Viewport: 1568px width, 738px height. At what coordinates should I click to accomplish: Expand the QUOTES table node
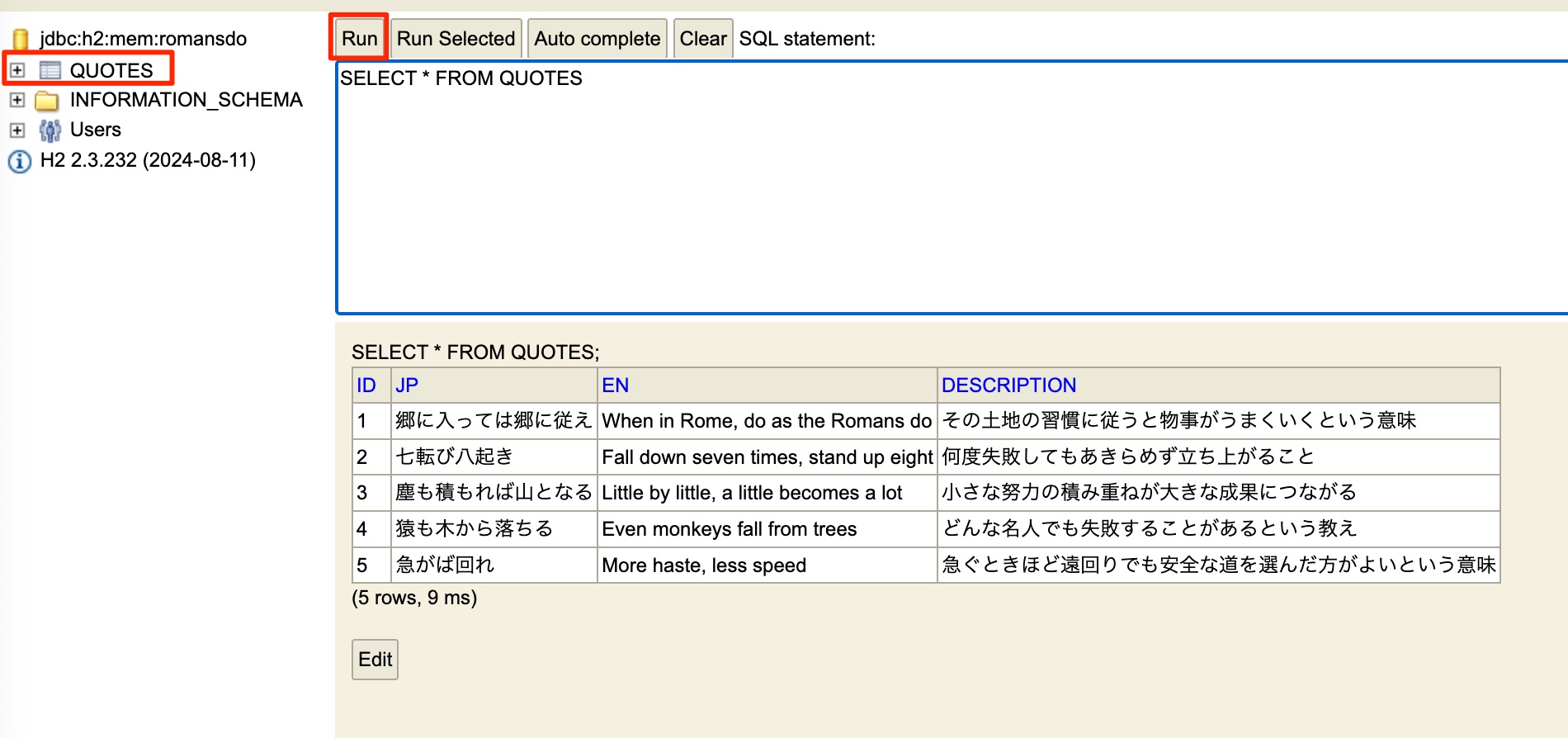tap(17, 70)
